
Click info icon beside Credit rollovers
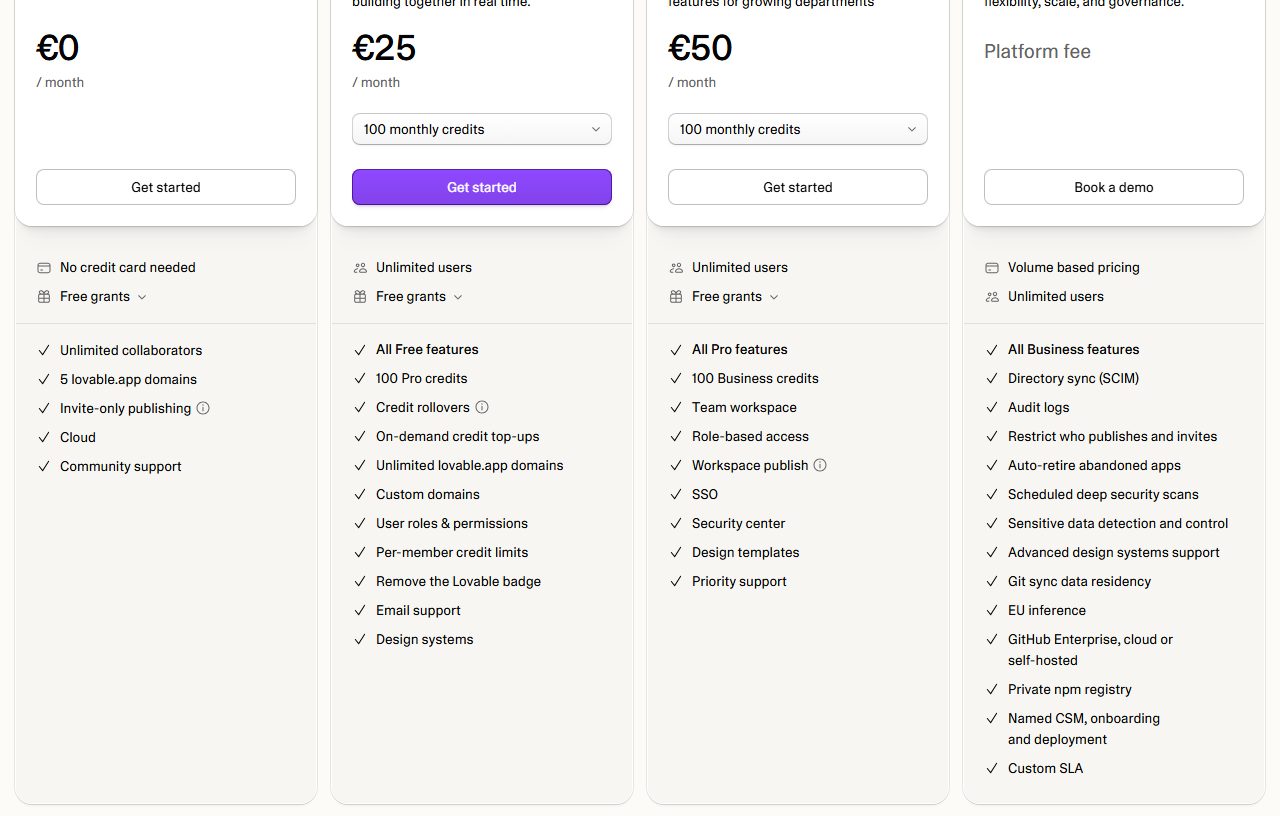coord(482,407)
